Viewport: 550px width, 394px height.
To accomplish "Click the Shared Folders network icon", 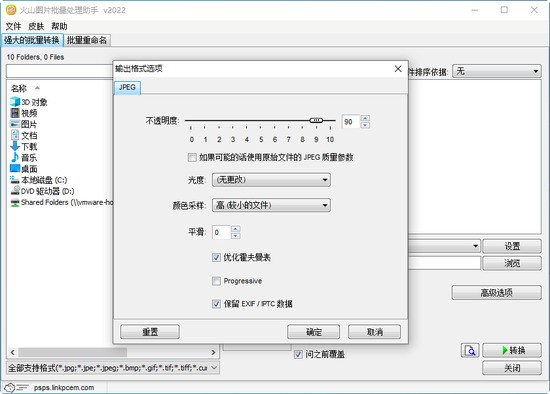I will pyautogui.click(x=15, y=202).
